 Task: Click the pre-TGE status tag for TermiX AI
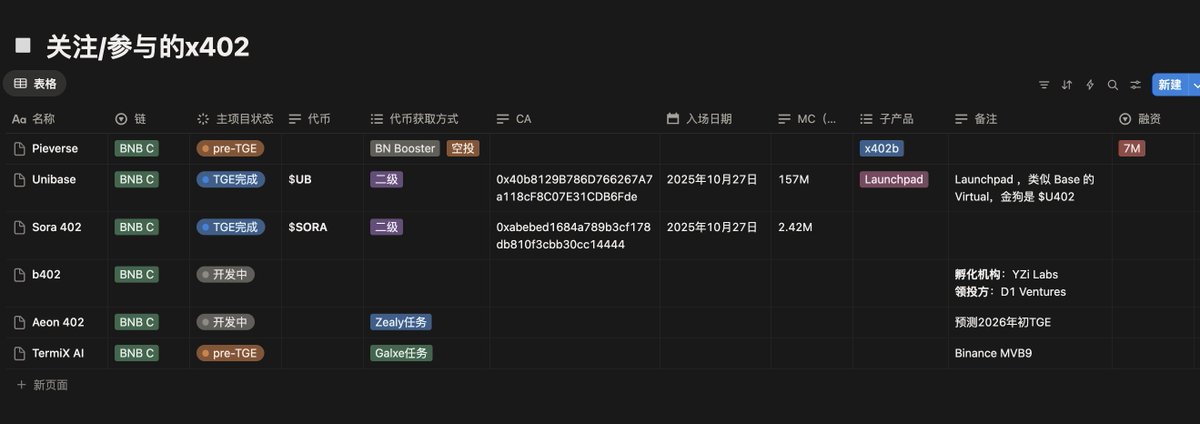pyautogui.click(x=230, y=353)
